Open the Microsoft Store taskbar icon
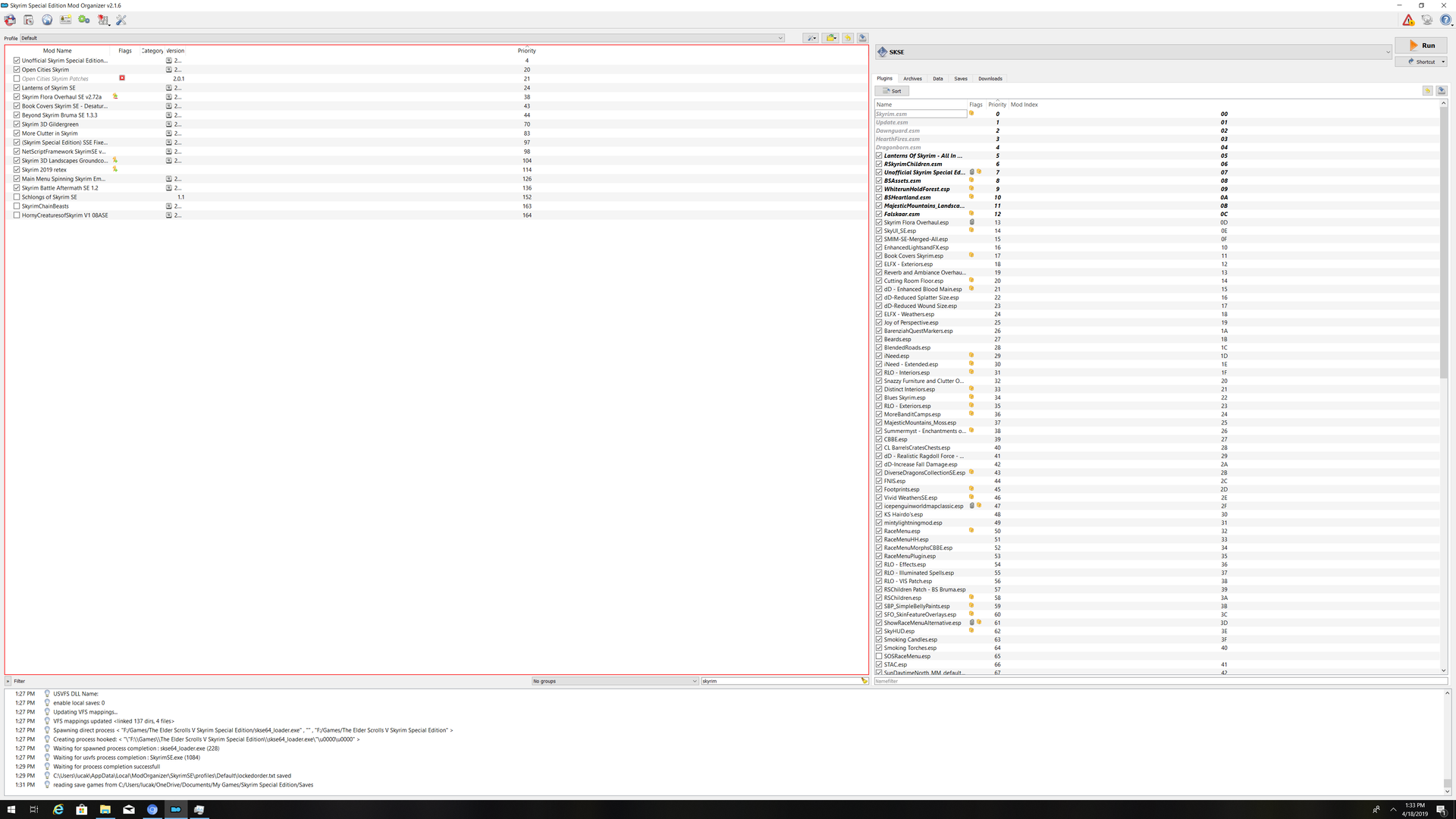This screenshot has width=1456, height=819. [82, 809]
